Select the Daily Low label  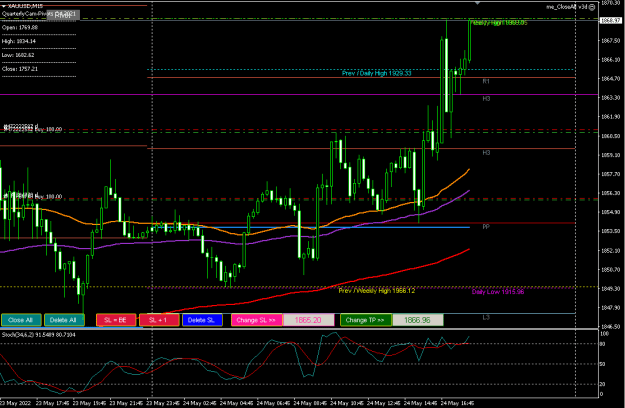pos(498,292)
